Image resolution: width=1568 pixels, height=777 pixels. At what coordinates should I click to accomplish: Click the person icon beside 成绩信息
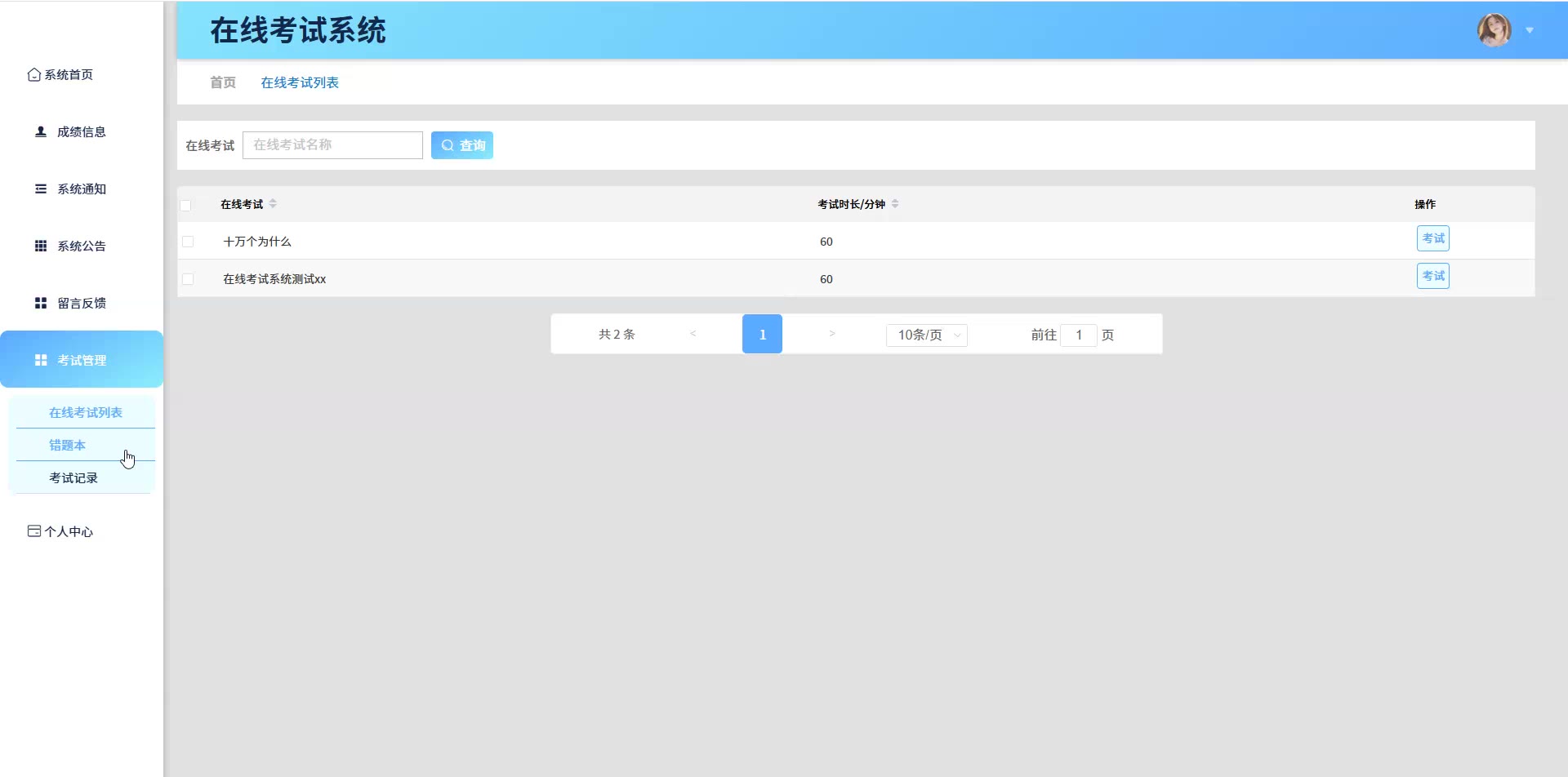point(40,131)
